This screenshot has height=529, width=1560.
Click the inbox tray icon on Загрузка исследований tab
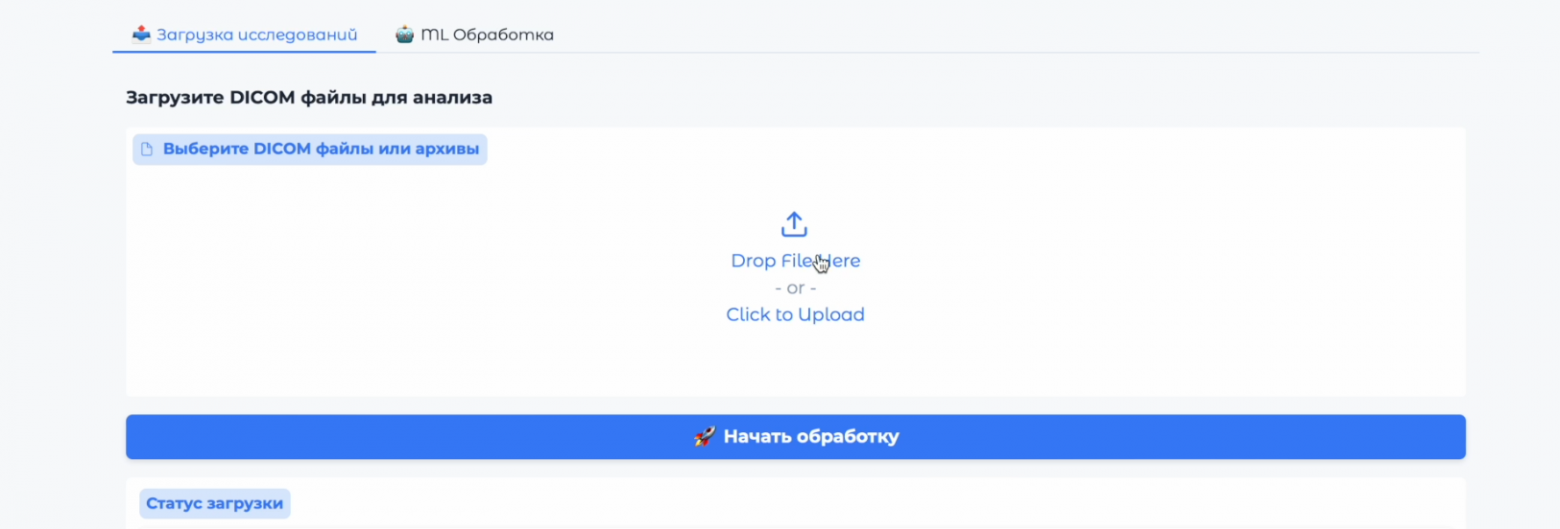coord(142,35)
